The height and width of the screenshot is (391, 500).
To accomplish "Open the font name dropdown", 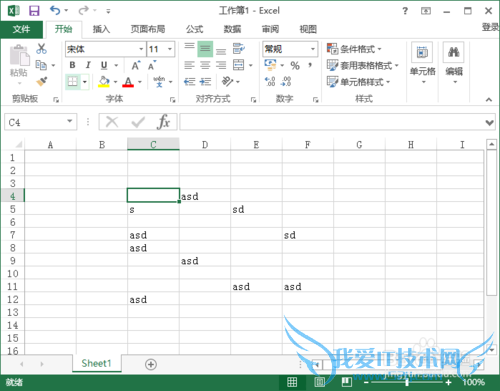I will [141, 49].
